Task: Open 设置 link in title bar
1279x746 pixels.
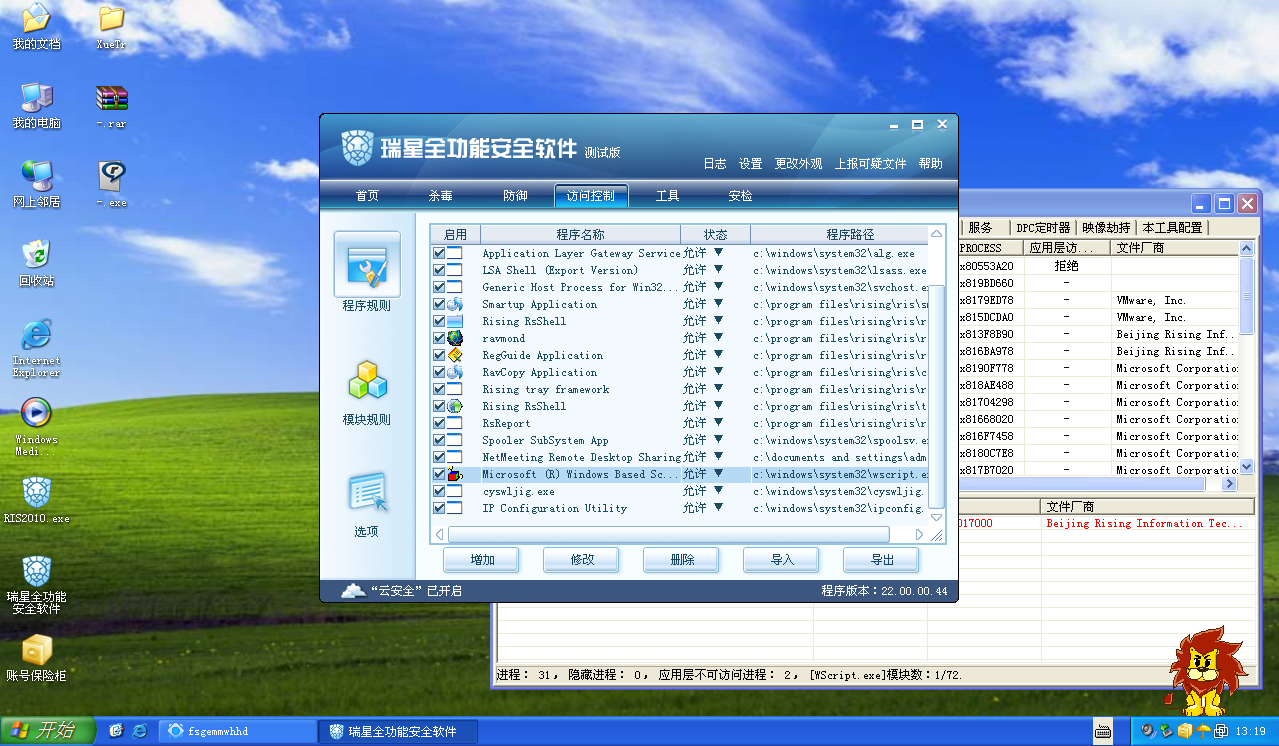Action: [x=750, y=164]
